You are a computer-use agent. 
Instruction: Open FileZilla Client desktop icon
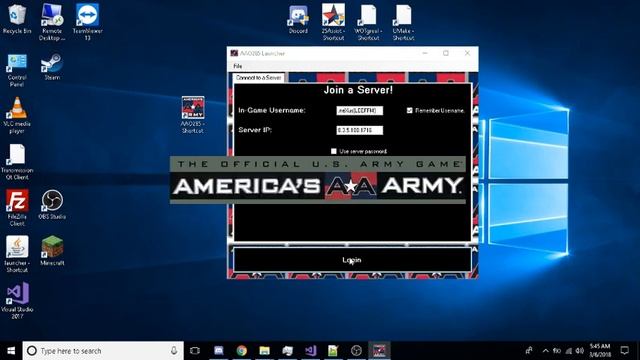point(17,208)
